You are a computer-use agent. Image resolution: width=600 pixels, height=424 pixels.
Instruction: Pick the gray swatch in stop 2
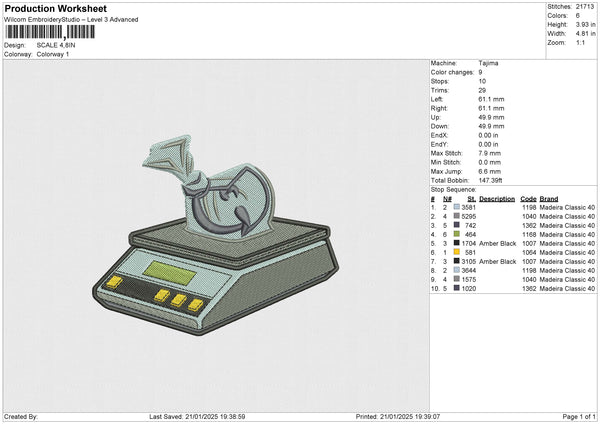[x=458, y=215]
